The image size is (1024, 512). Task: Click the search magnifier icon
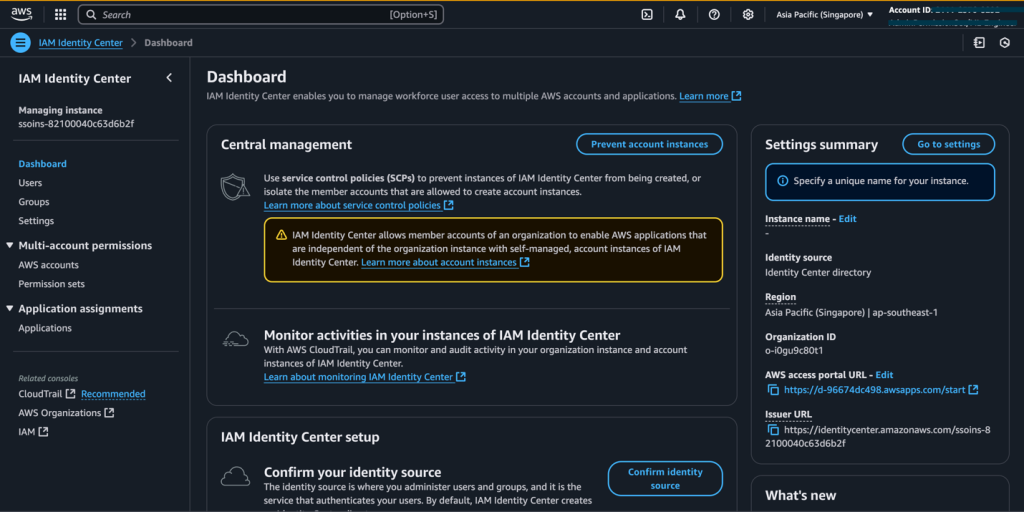(x=91, y=14)
